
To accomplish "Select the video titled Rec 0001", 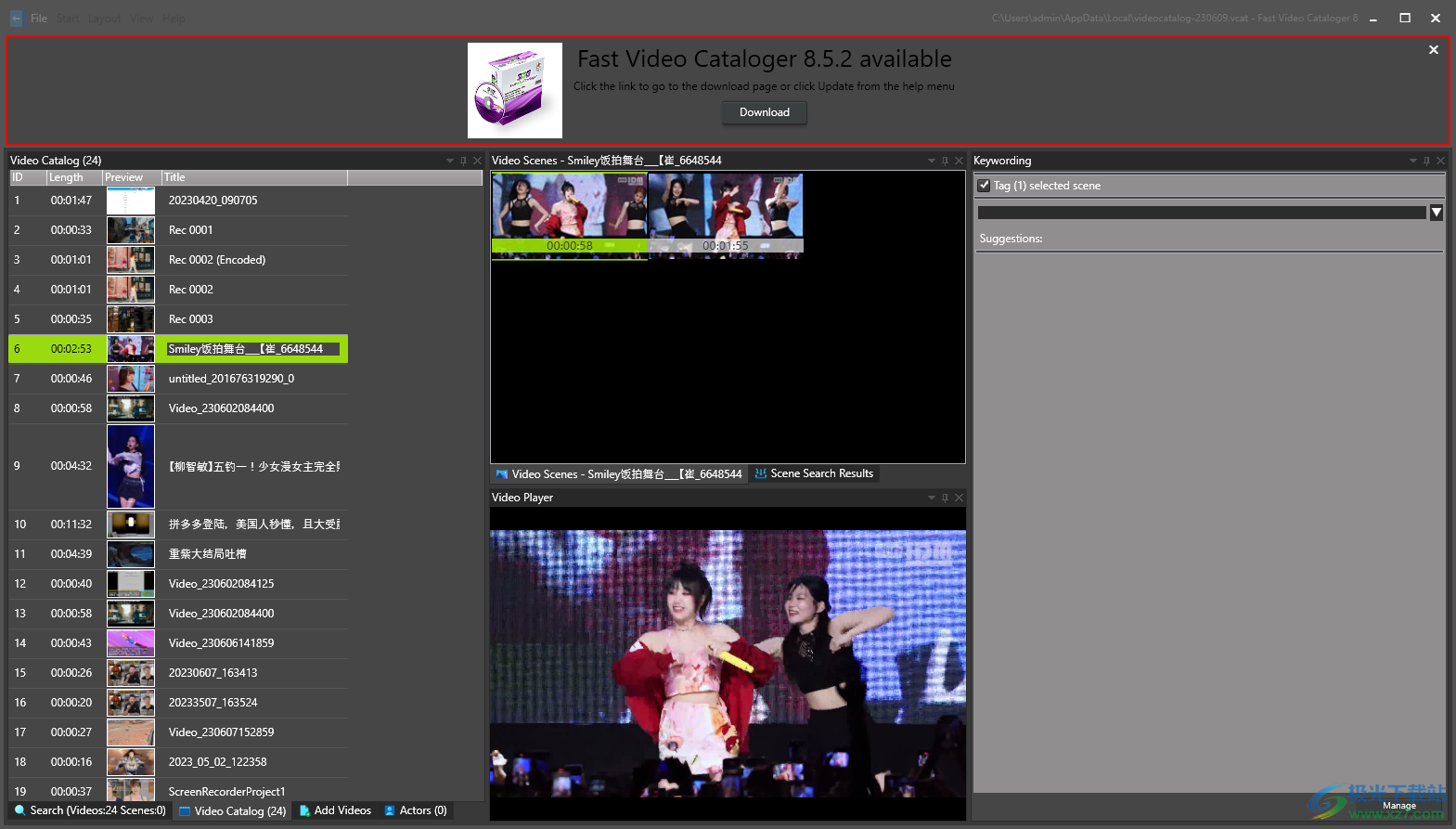I will [x=178, y=230].
